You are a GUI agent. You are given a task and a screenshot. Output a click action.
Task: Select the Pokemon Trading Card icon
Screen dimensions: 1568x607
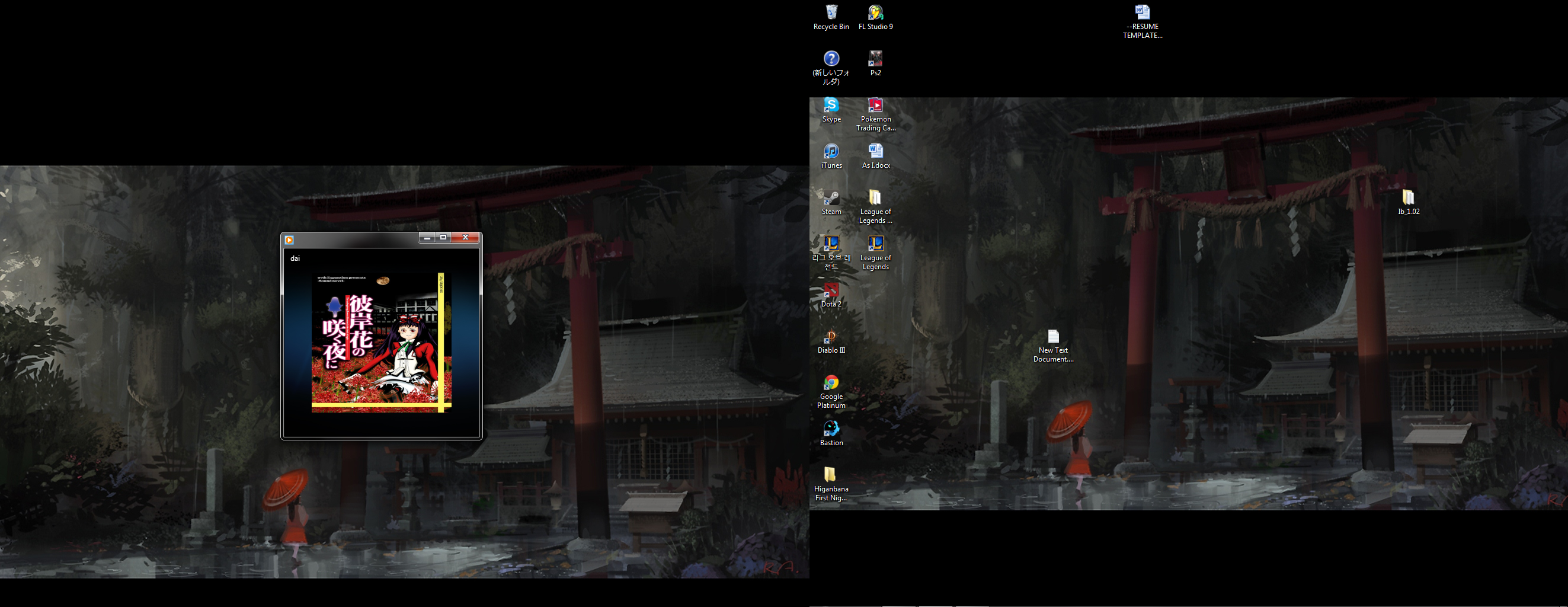(875, 114)
